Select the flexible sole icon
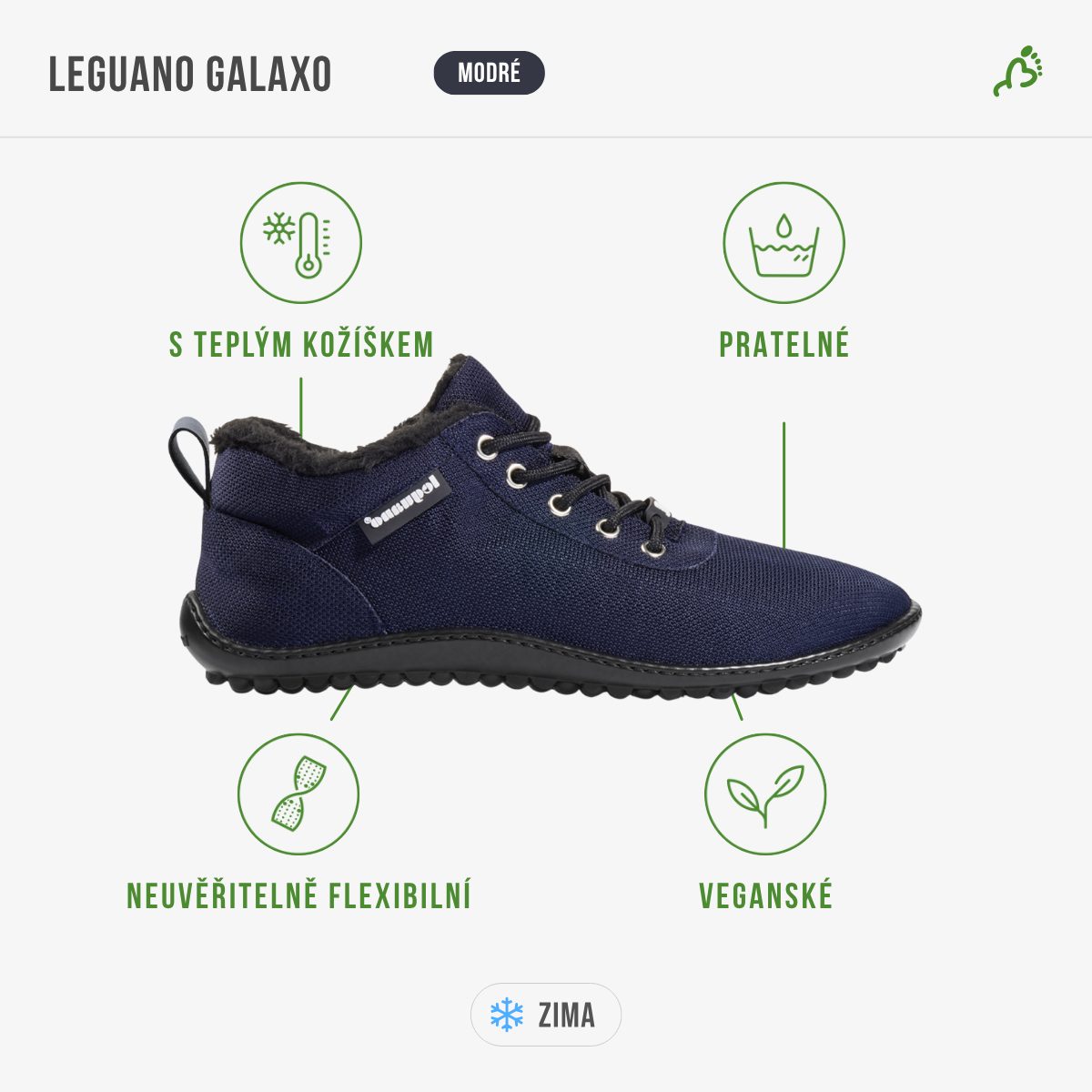The width and height of the screenshot is (1092, 1092). pyautogui.click(x=298, y=794)
